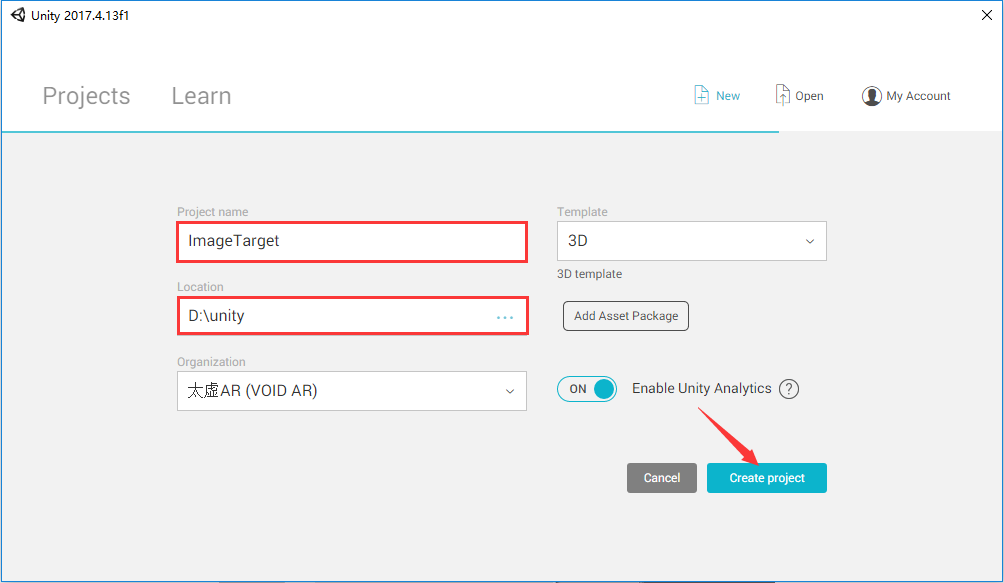This screenshot has height=583, width=1004.
Task: Click the Unity logo in the title bar
Action: point(18,15)
